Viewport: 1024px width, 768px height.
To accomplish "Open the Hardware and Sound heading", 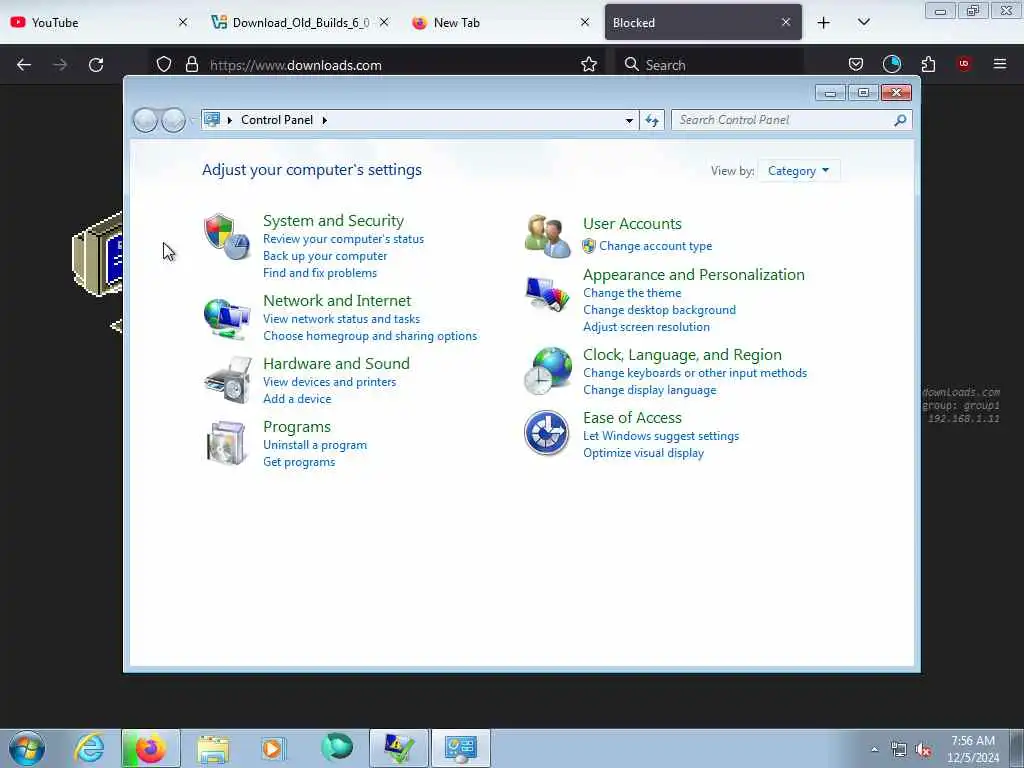I will click(x=336, y=364).
